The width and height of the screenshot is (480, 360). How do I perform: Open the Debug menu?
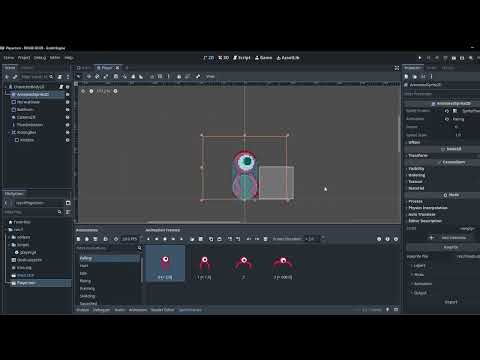[40, 58]
